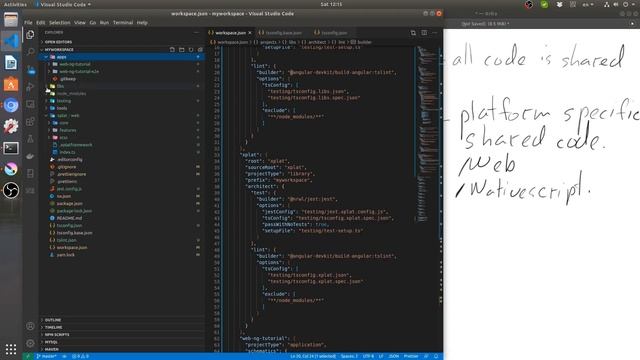This screenshot has width=640, height=360.
Task: Synchronize changes in status bar
Action: coord(64,356)
